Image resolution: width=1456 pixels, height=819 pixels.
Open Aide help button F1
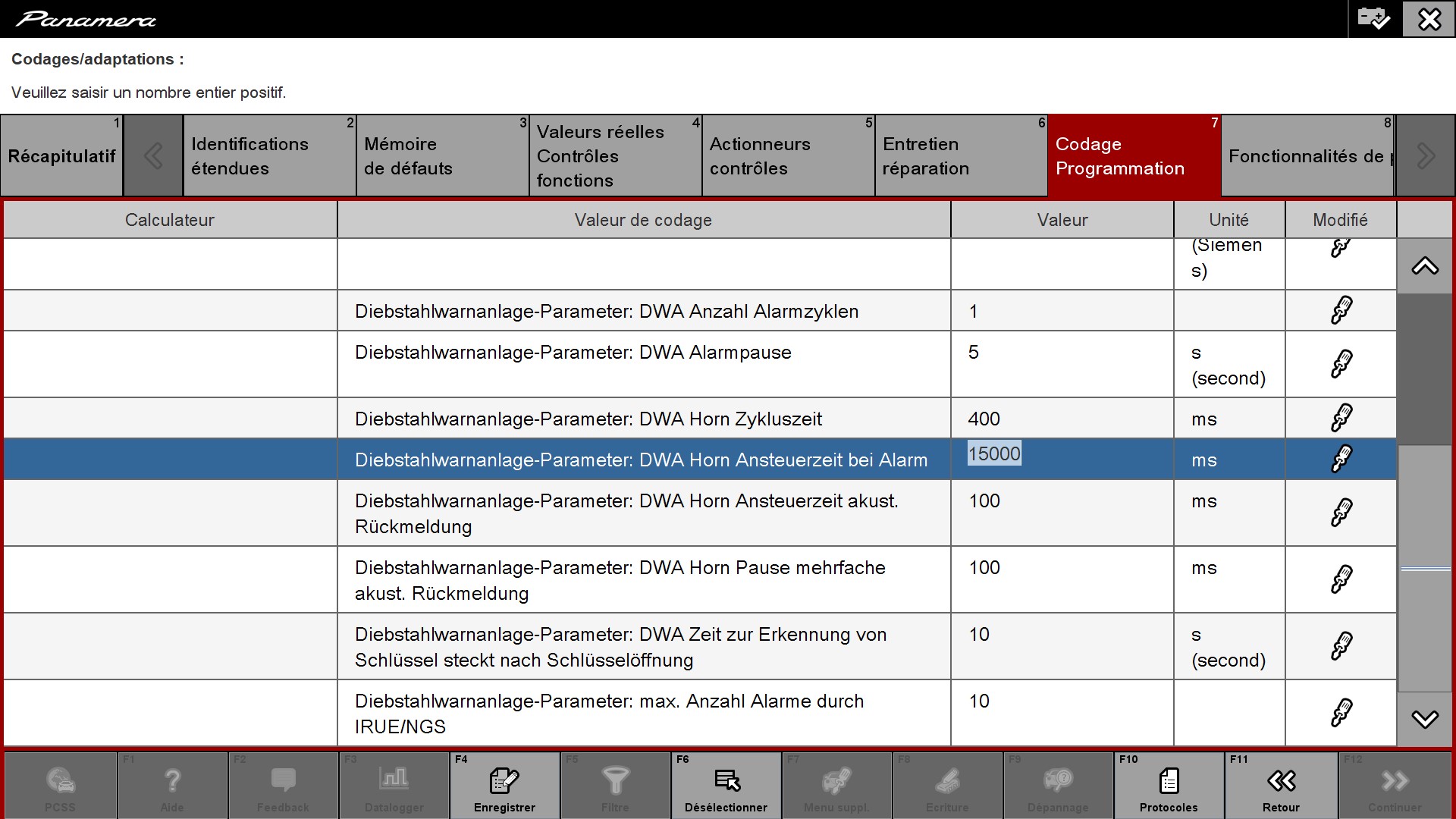[172, 785]
